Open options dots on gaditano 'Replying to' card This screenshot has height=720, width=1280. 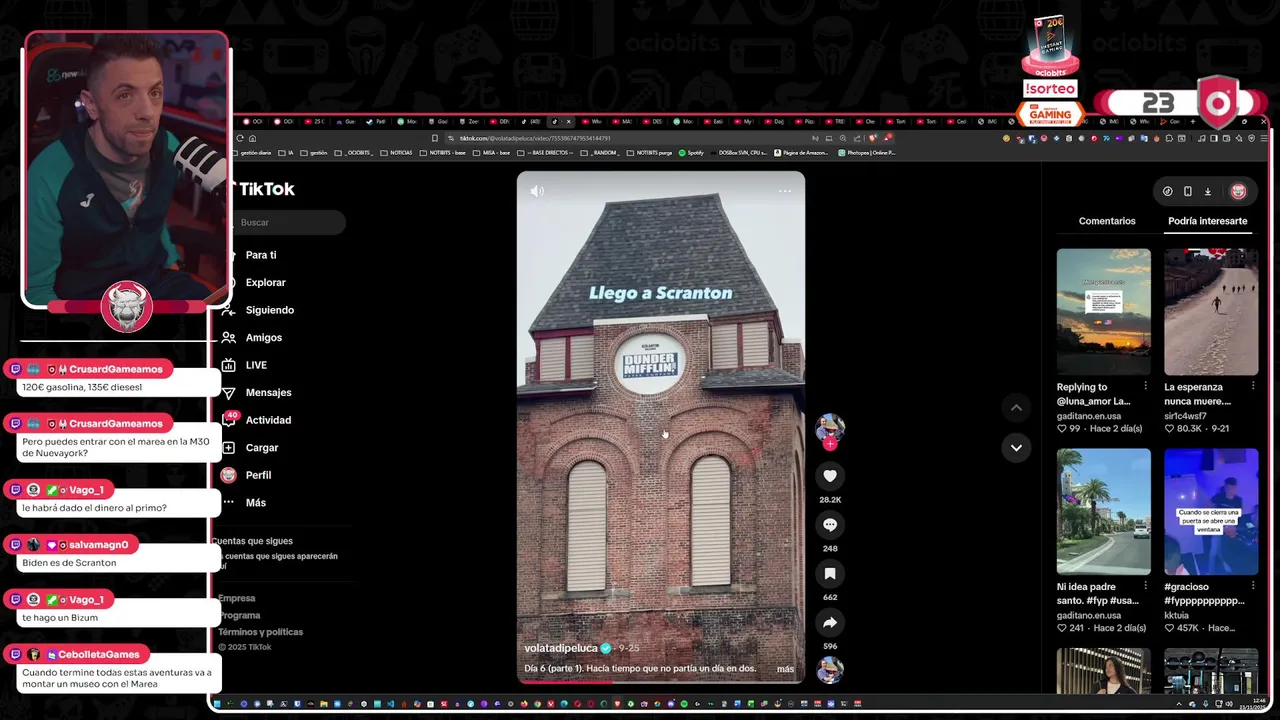tap(1145, 386)
